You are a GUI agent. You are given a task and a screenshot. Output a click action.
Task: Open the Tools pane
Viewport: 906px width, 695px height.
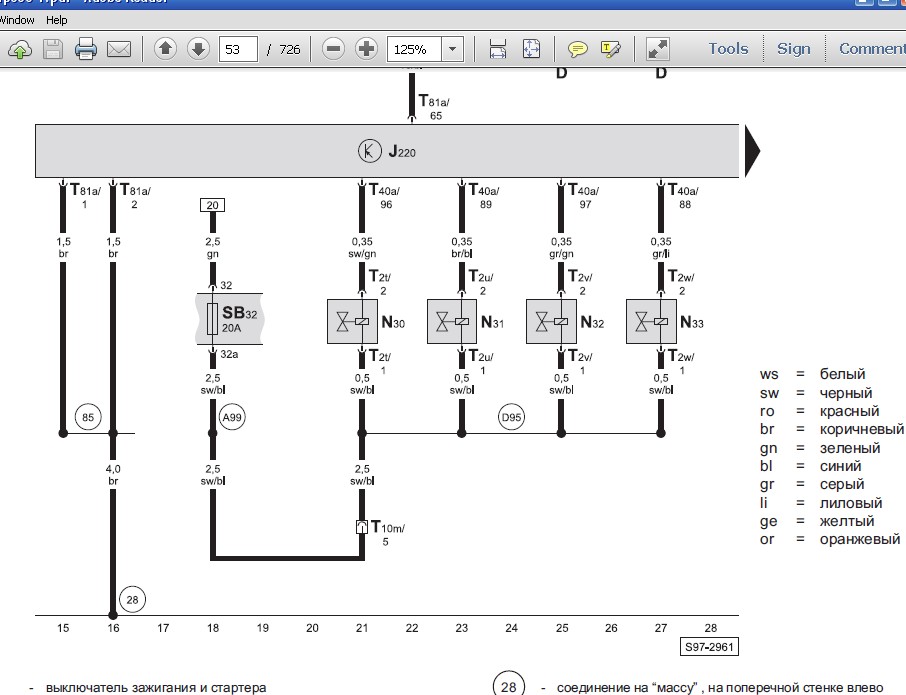point(728,49)
